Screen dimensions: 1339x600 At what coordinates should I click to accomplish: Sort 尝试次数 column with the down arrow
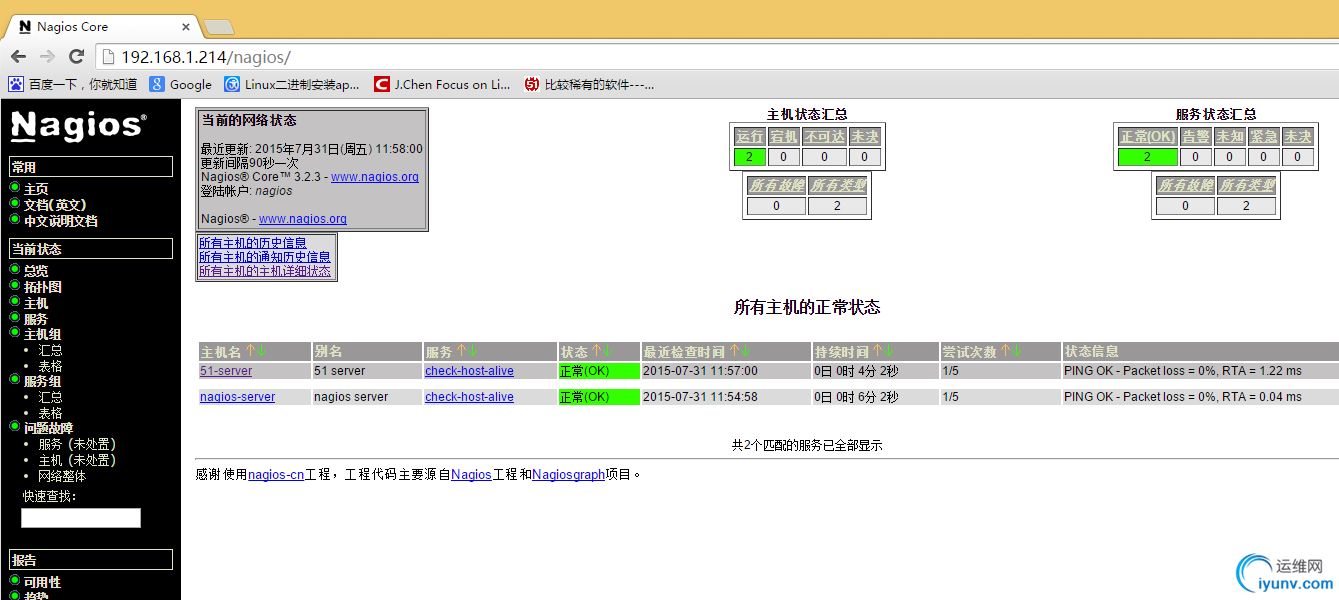(x=1017, y=352)
